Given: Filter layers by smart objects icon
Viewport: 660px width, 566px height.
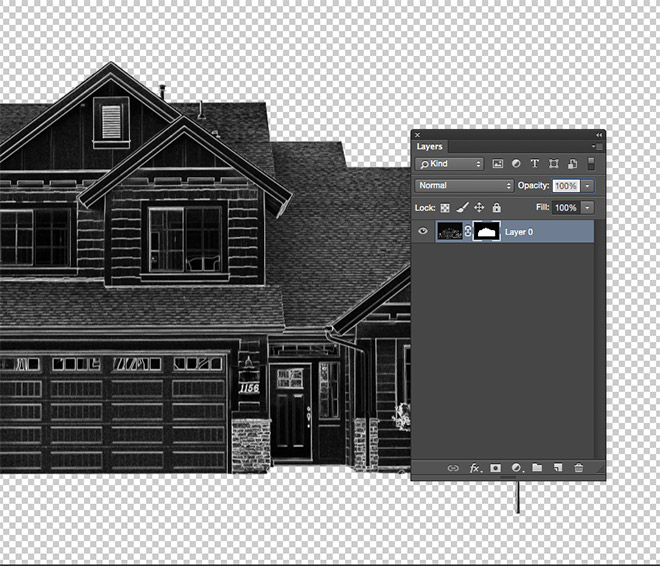Looking at the screenshot, I should pos(572,164).
